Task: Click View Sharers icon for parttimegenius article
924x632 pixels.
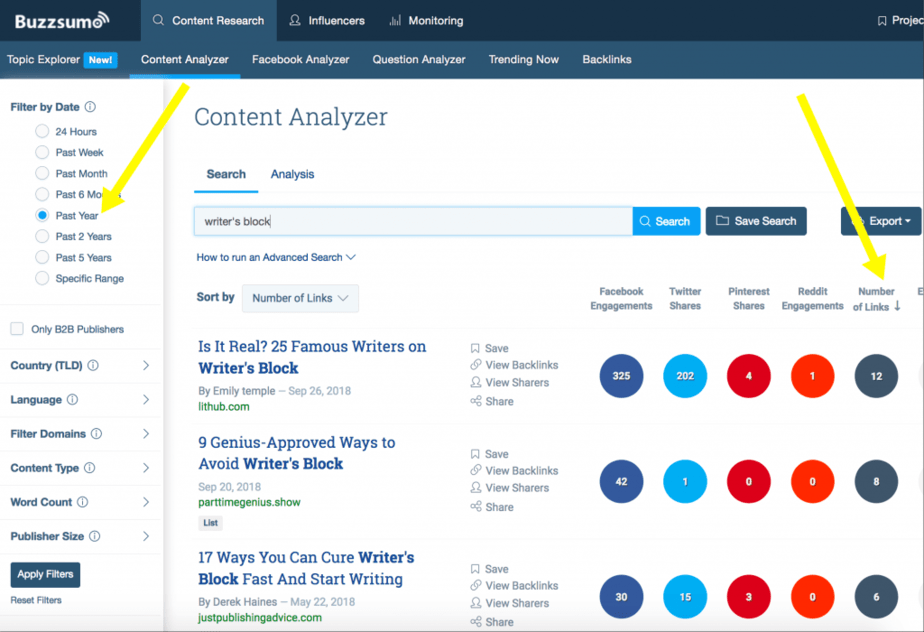Action: tap(476, 488)
